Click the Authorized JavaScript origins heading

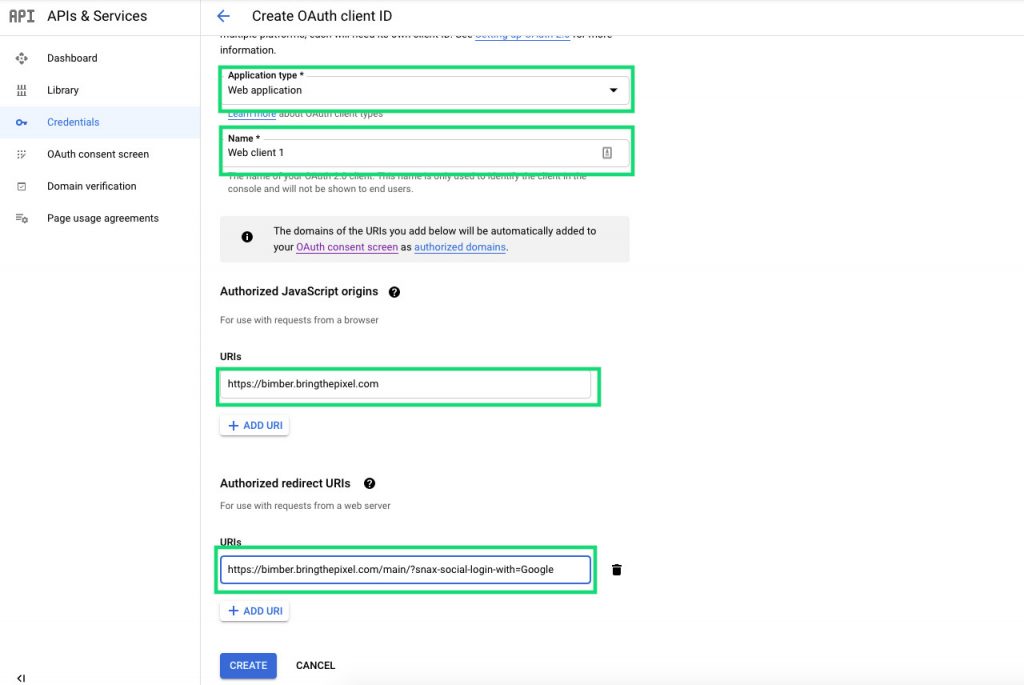(299, 291)
